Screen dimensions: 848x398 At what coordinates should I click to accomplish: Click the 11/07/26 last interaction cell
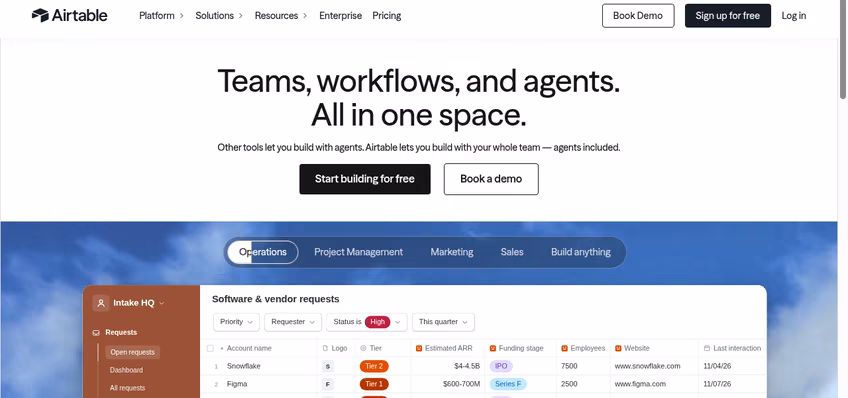click(717, 384)
